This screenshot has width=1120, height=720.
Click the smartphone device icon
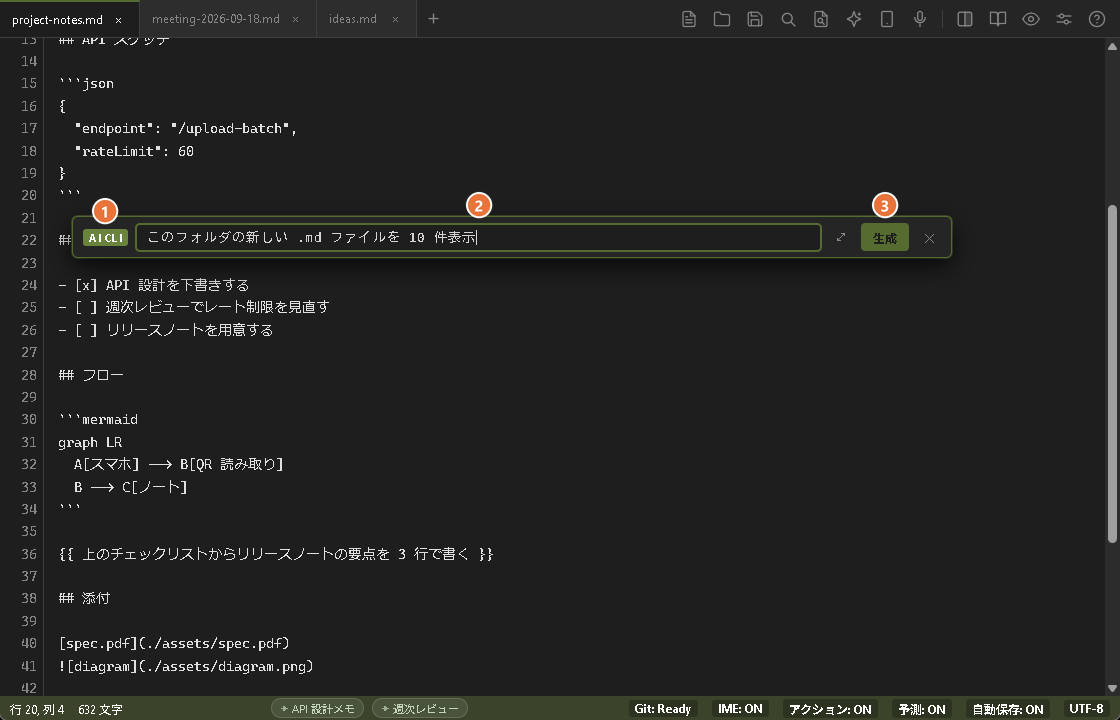click(x=886, y=19)
